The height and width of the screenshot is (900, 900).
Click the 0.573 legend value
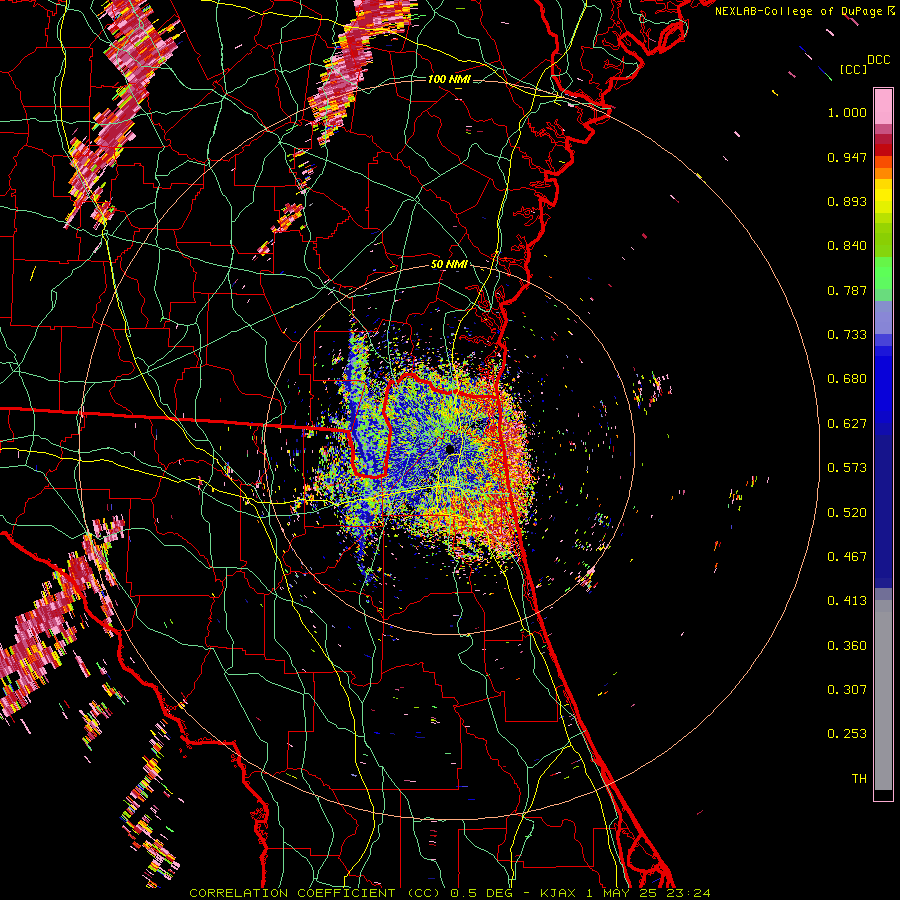847,468
